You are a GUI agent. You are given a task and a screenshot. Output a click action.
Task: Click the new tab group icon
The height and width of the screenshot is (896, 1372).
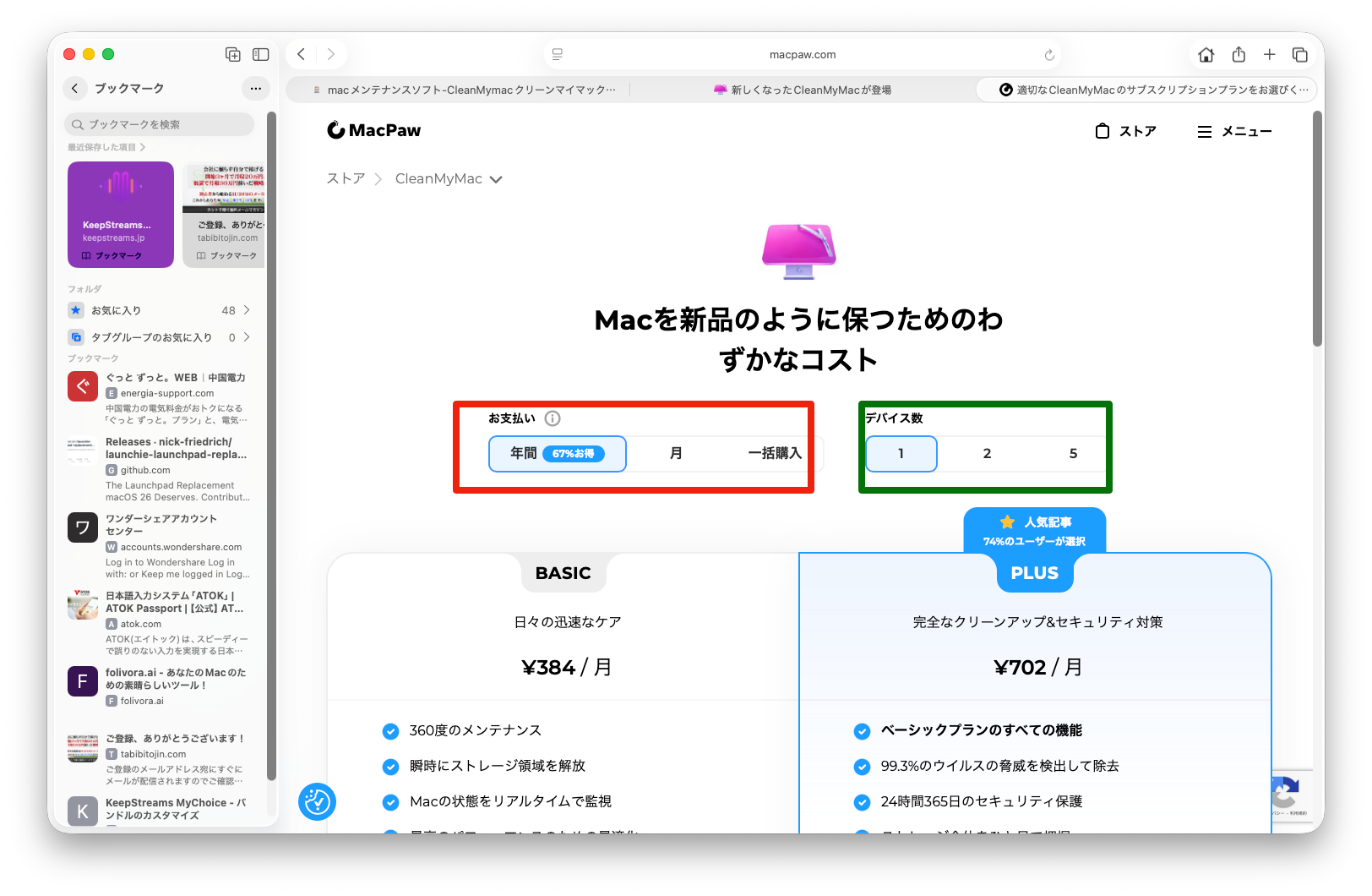click(233, 55)
